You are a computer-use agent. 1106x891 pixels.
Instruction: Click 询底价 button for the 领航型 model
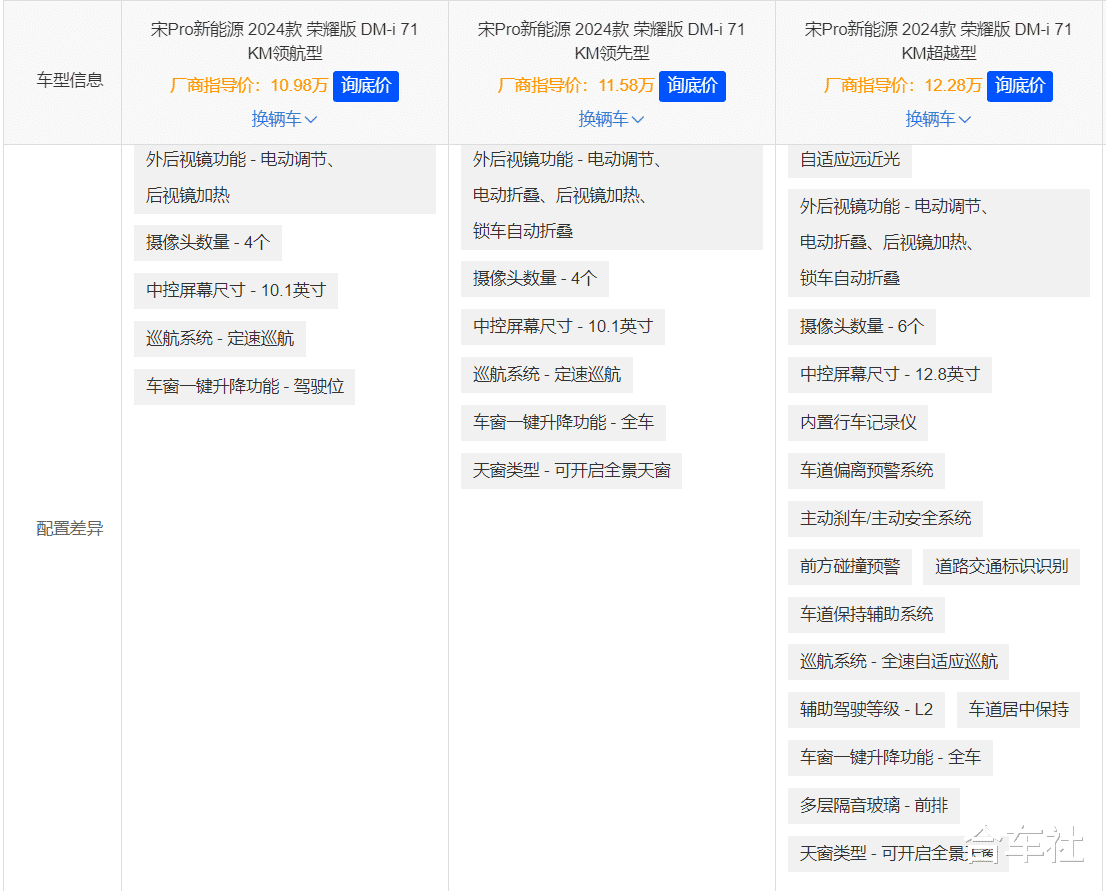pyautogui.click(x=365, y=86)
